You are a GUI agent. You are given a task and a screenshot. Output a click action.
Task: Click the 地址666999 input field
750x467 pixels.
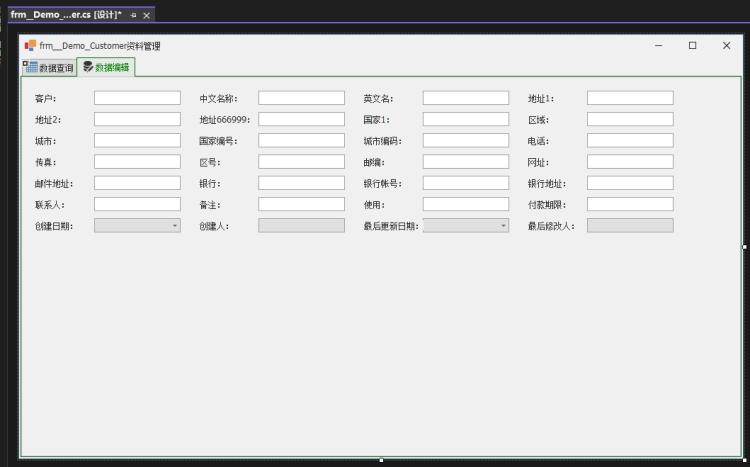(301, 119)
